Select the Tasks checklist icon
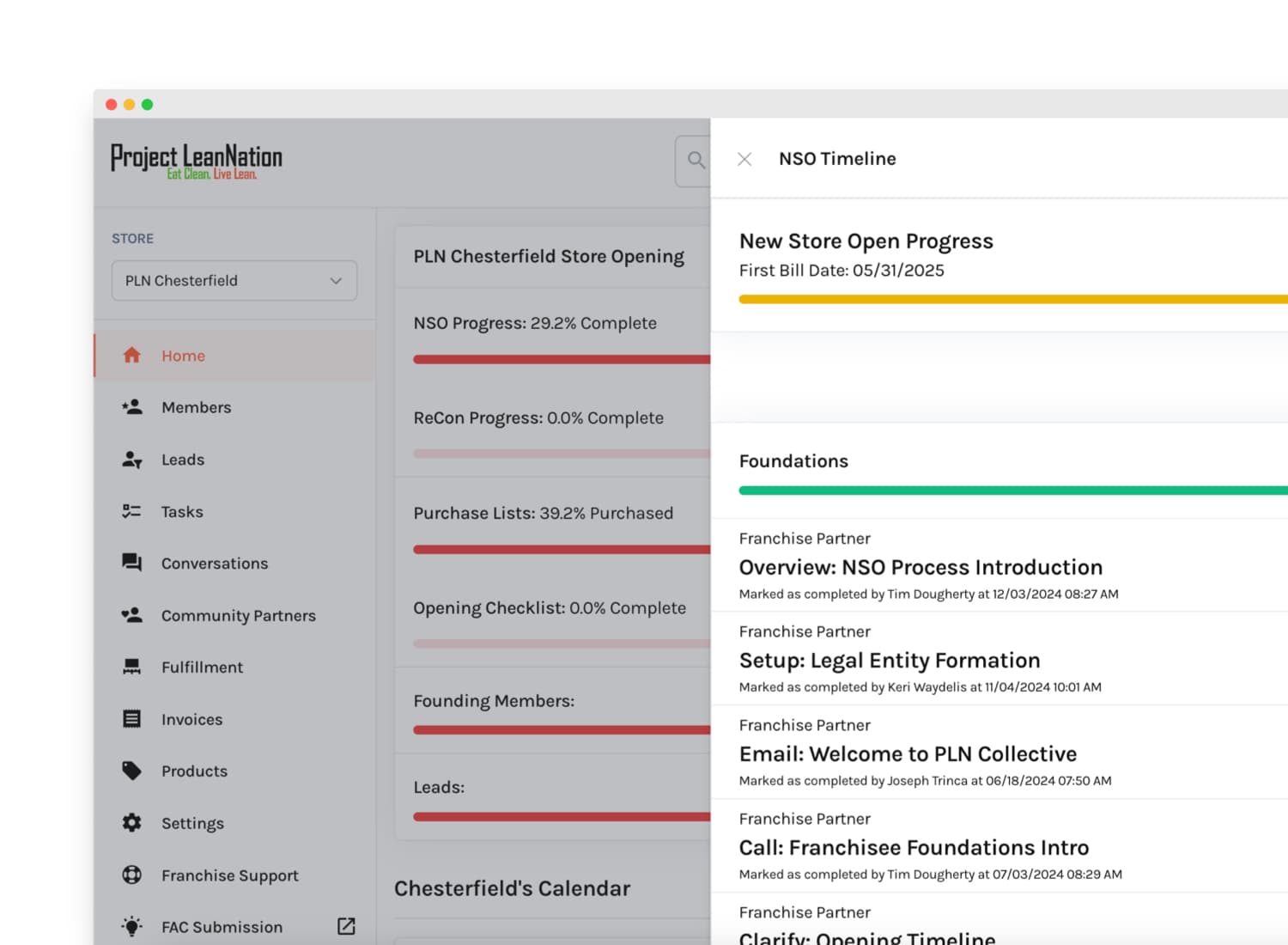Viewport: 1288px width, 945px height. 131,511
